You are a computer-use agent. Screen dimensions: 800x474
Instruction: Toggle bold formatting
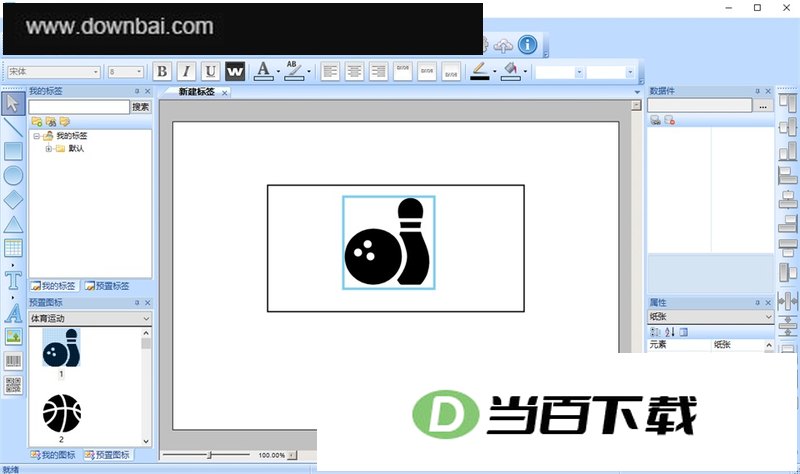click(162, 71)
